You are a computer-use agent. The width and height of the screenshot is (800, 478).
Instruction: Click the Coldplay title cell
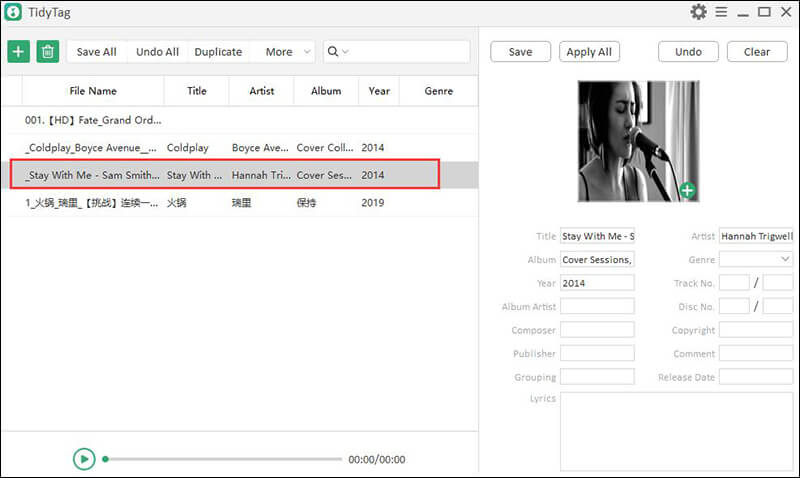(188, 147)
